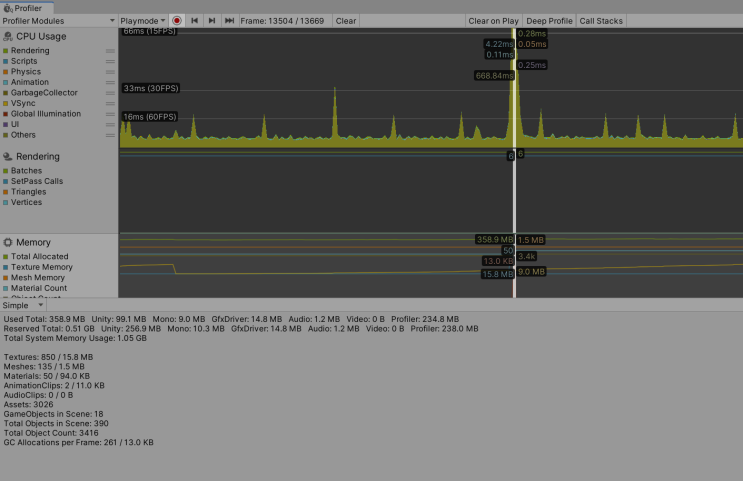The image size is (743, 481).
Task: Click 'Meshes: 135 / 1.5 MB' line
Action: (44, 367)
